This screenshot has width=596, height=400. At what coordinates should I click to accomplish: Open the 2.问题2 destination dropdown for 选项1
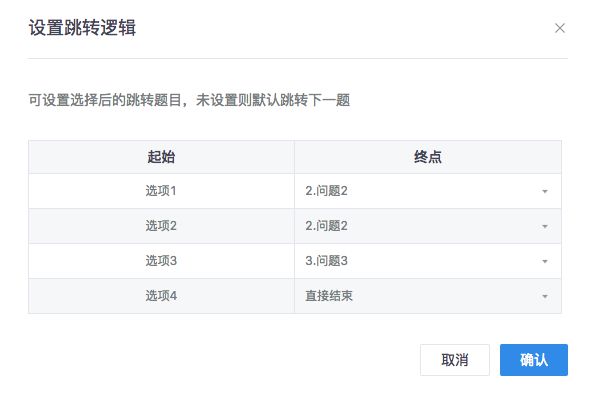(428, 191)
